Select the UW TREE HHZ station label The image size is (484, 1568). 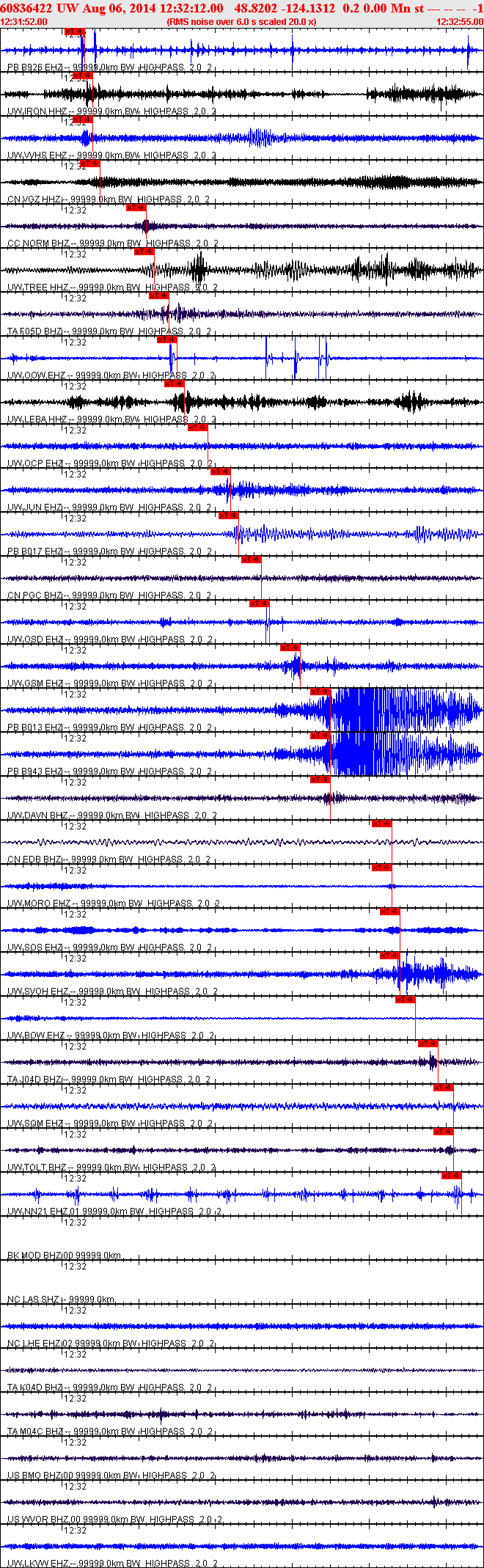click(x=38, y=287)
